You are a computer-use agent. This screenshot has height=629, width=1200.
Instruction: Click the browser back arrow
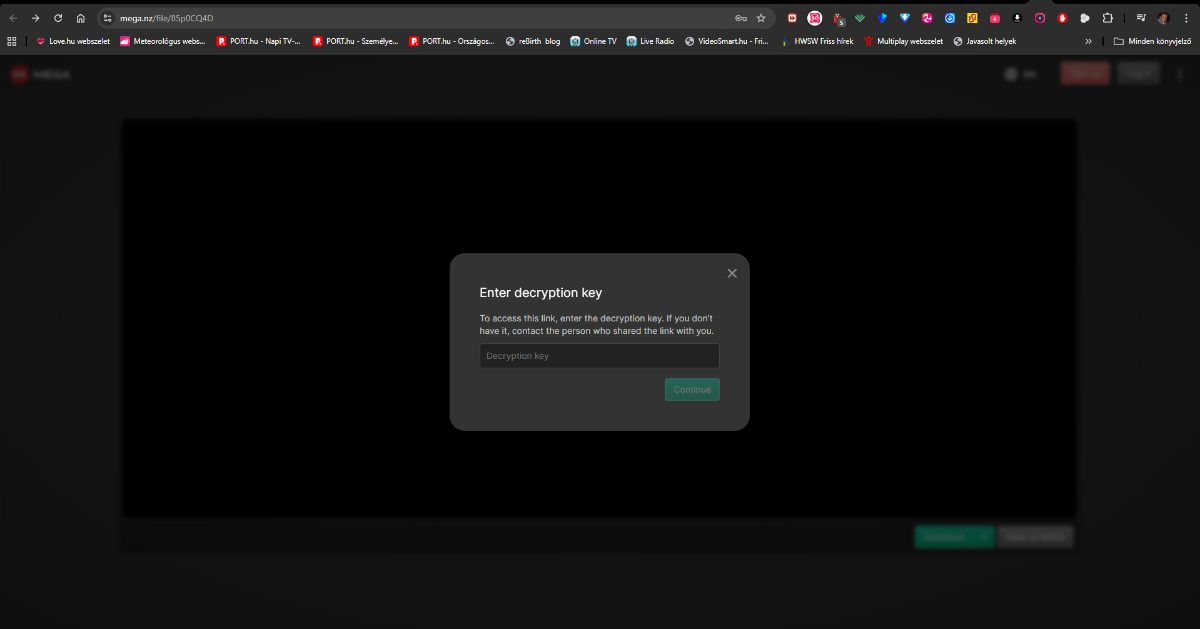[x=13, y=18]
